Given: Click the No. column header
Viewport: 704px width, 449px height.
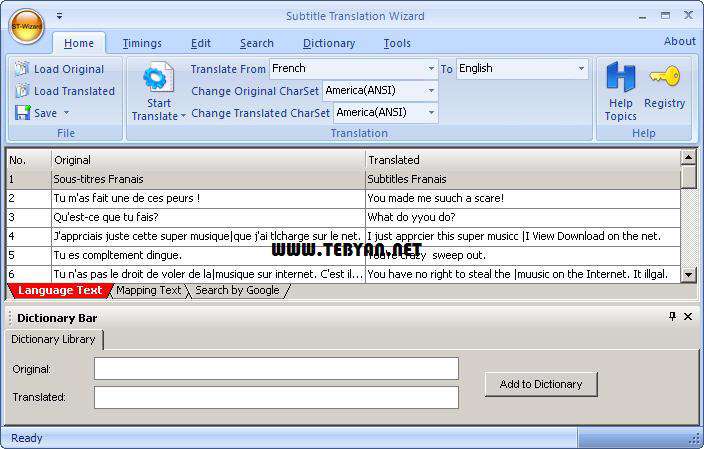Looking at the screenshot, I should tap(29, 160).
